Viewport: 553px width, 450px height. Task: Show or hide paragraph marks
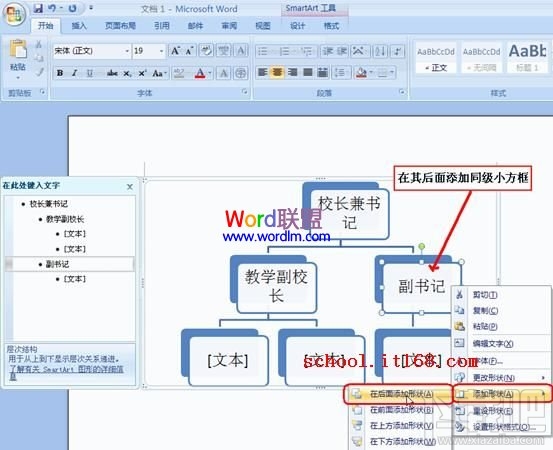coord(398,51)
